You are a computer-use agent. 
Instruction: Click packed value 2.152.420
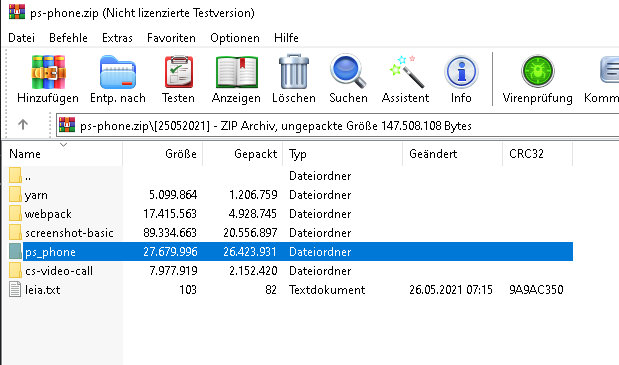tap(253, 271)
